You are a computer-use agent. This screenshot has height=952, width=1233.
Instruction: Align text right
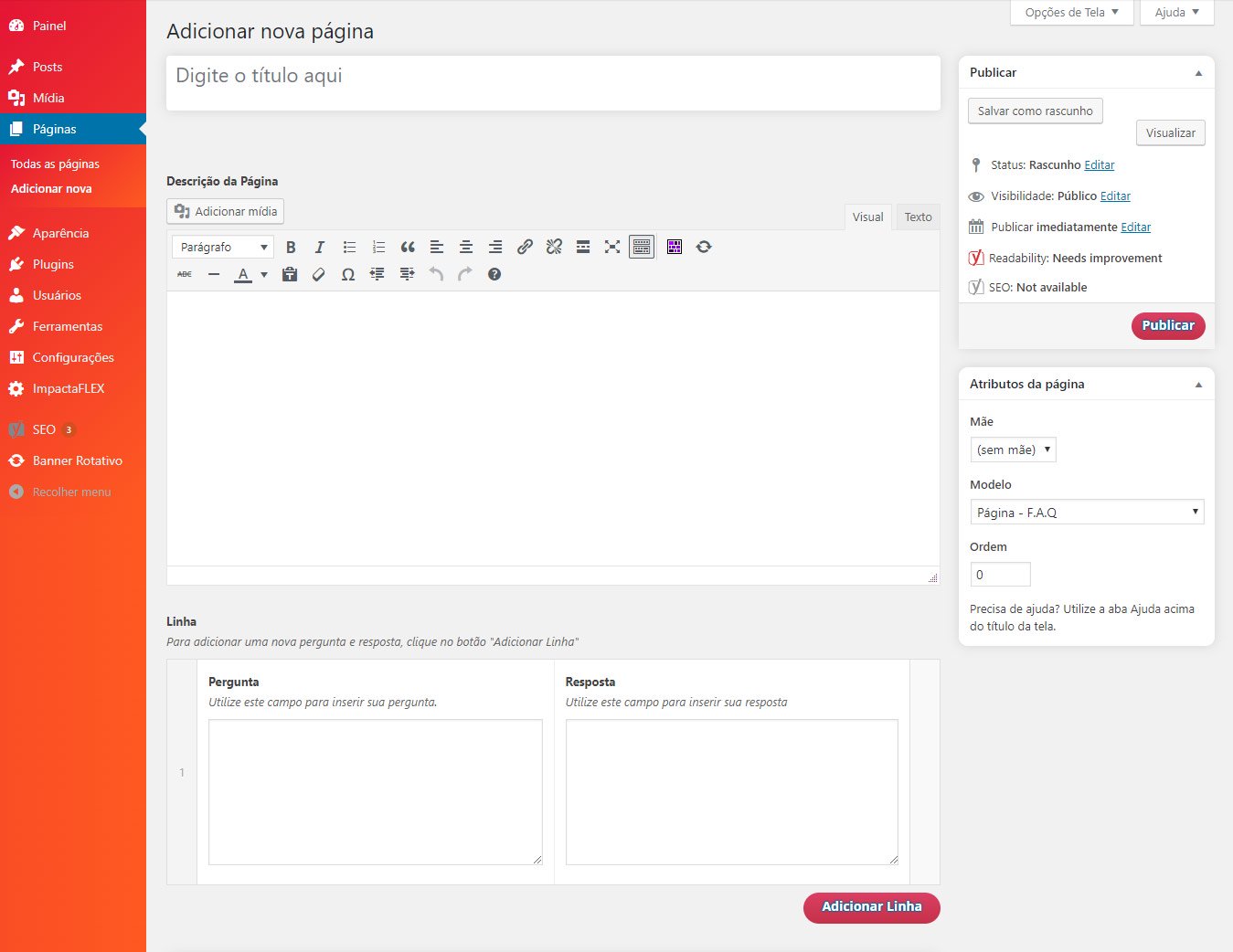(495, 247)
